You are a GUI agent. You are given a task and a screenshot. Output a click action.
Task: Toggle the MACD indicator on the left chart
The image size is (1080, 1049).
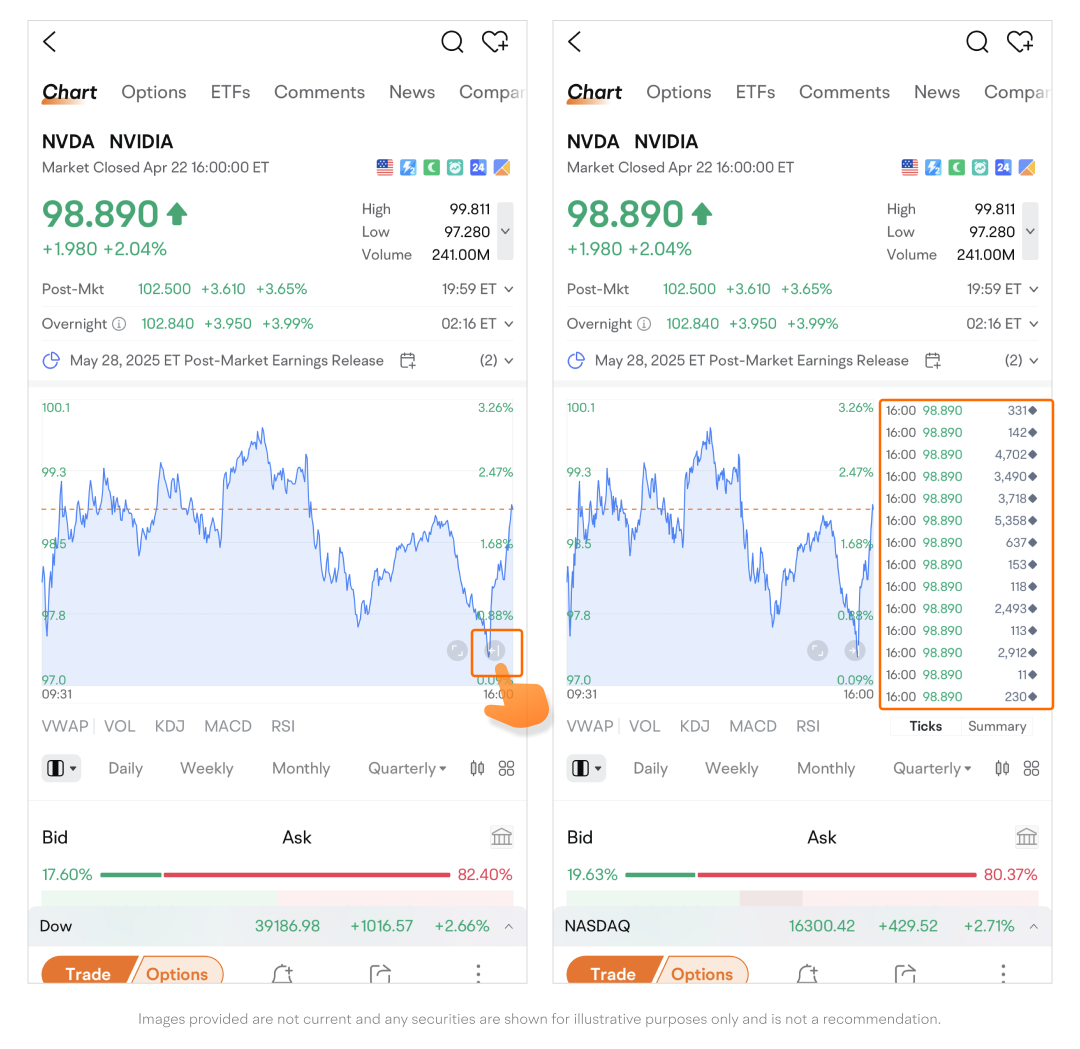pos(227,726)
